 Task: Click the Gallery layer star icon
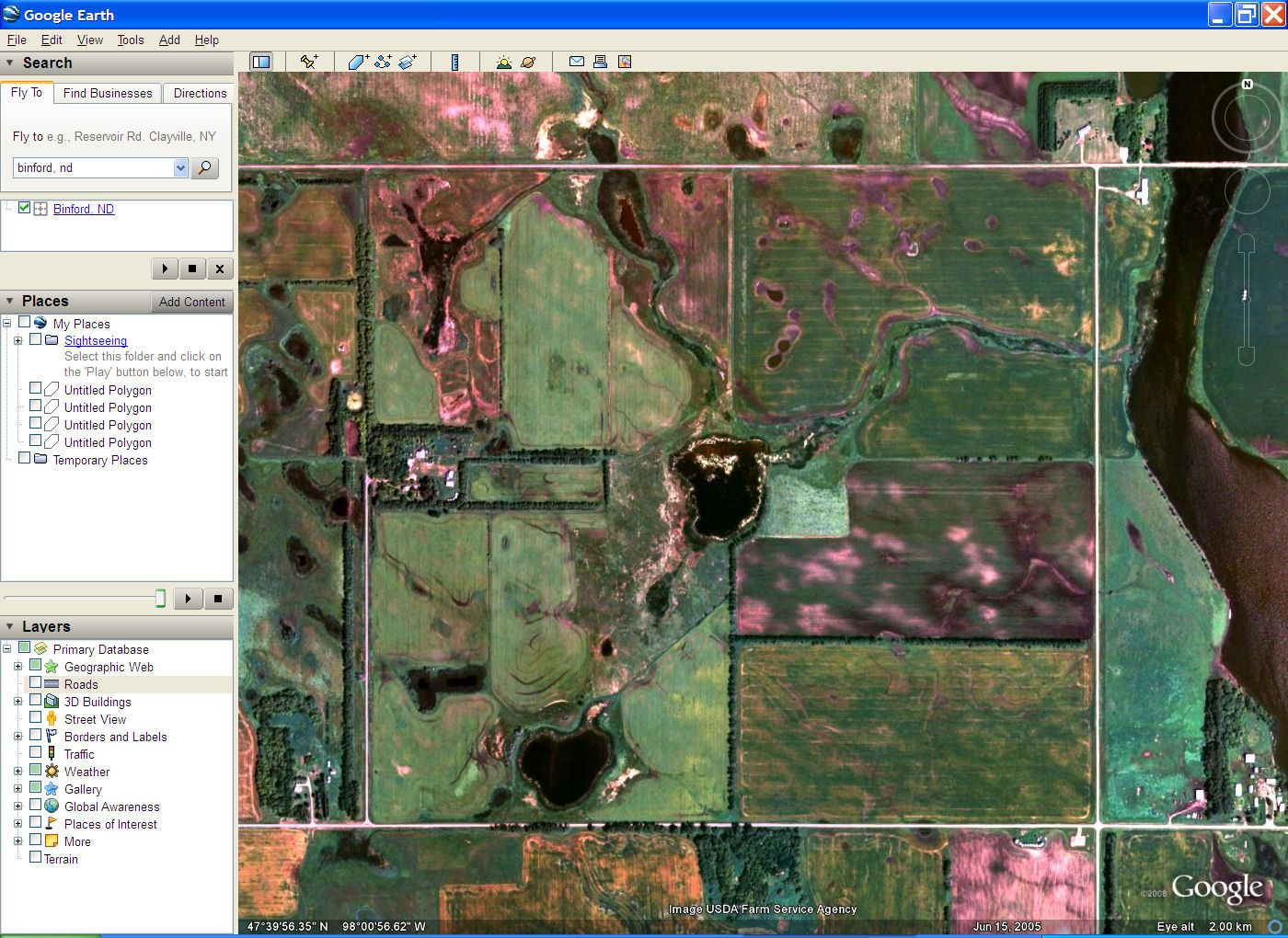[52, 789]
